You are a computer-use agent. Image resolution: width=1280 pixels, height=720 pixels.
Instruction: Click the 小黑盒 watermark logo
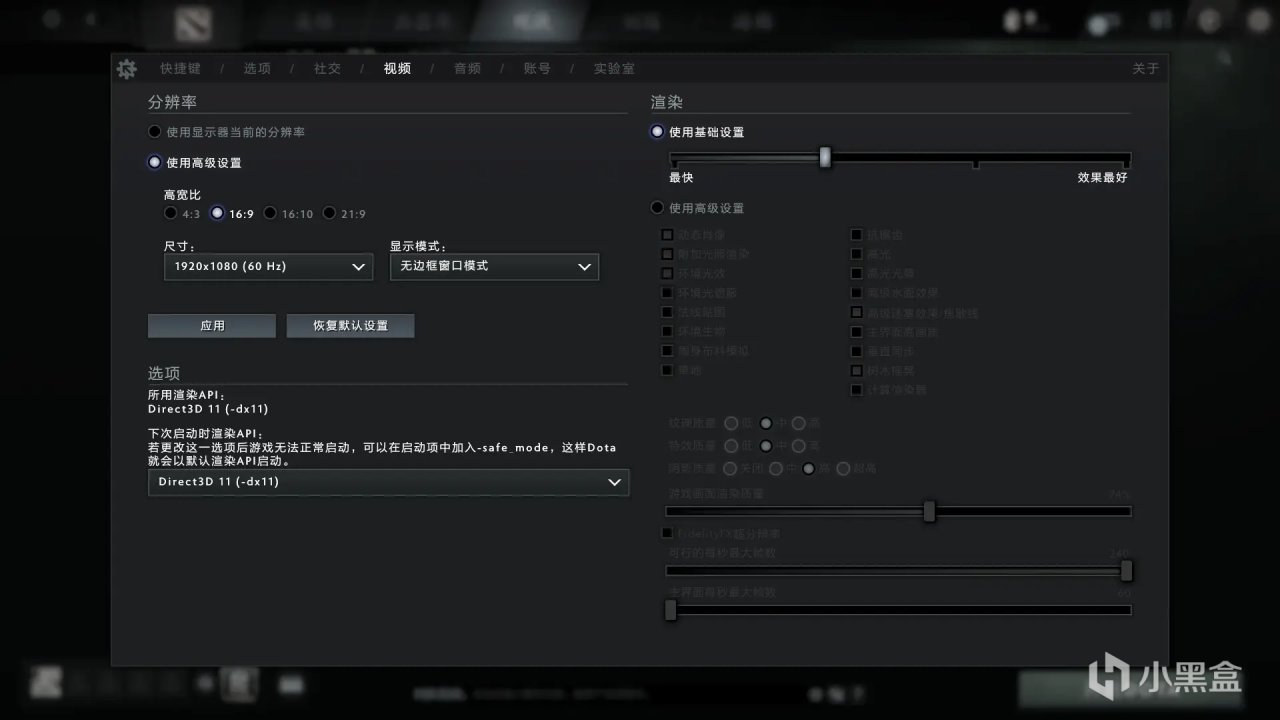click(1168, 678)
